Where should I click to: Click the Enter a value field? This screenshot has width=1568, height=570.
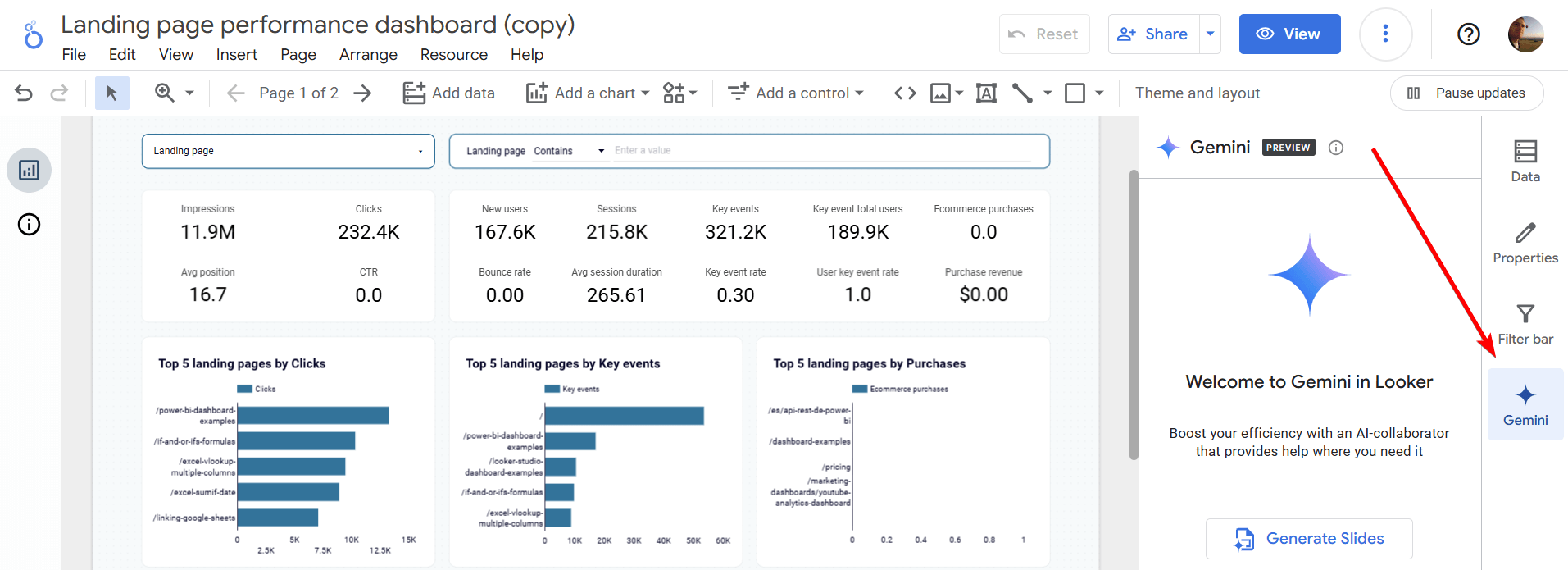click(x=822, y=151)
